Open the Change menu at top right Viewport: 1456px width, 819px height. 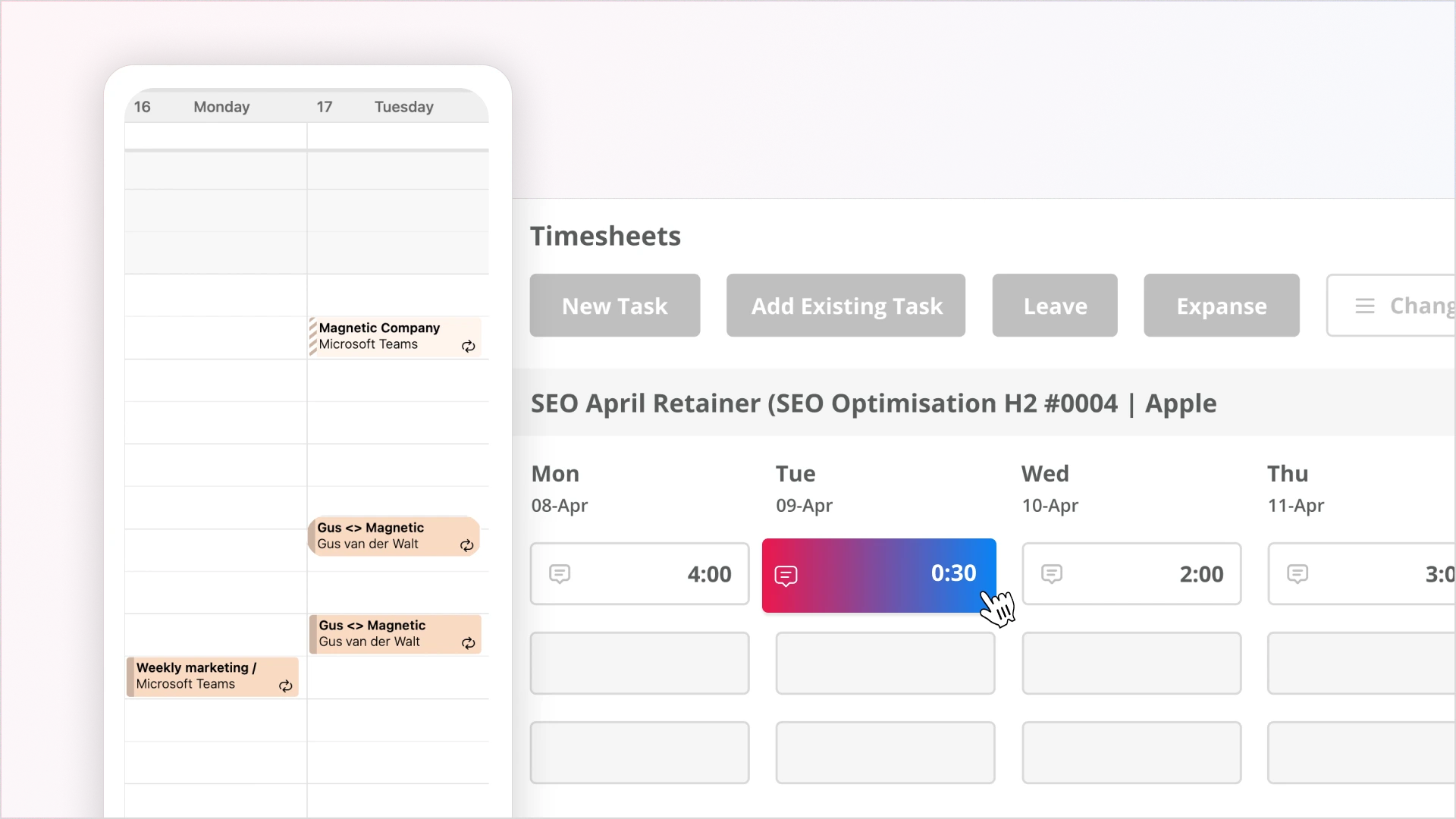pyautogui.click(x=1410, y=306)
